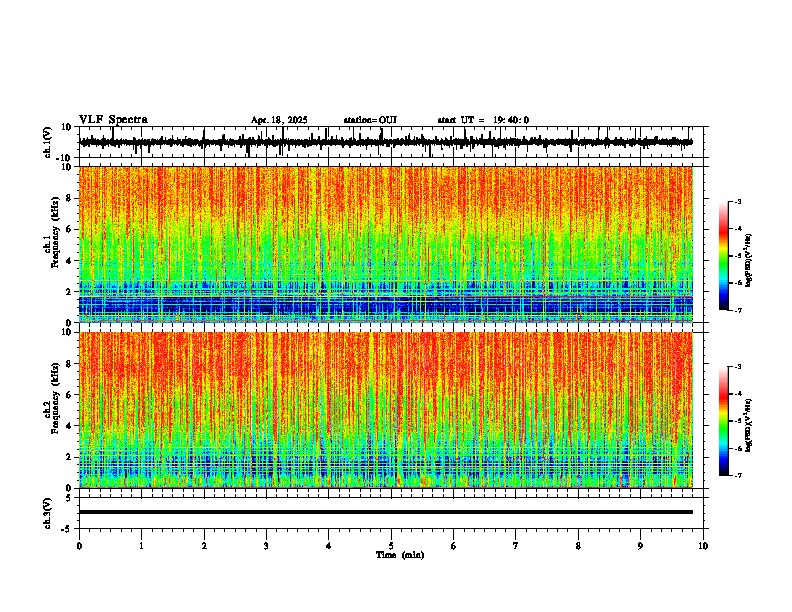Click the time axis tick label 3
Screen dimensions: 792x612
point(266,546)
